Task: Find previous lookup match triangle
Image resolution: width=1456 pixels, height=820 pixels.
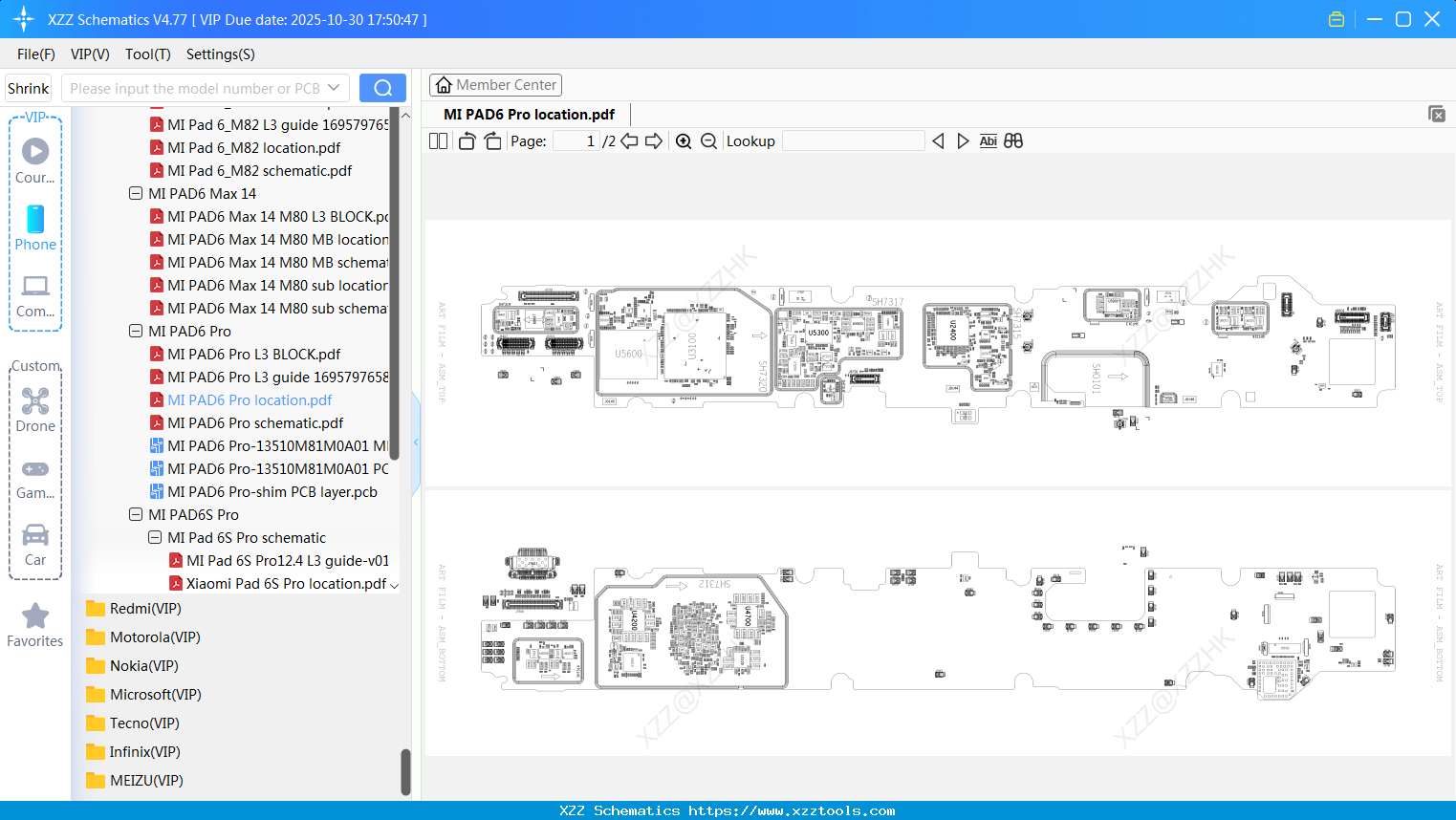Action: point(938,141)
